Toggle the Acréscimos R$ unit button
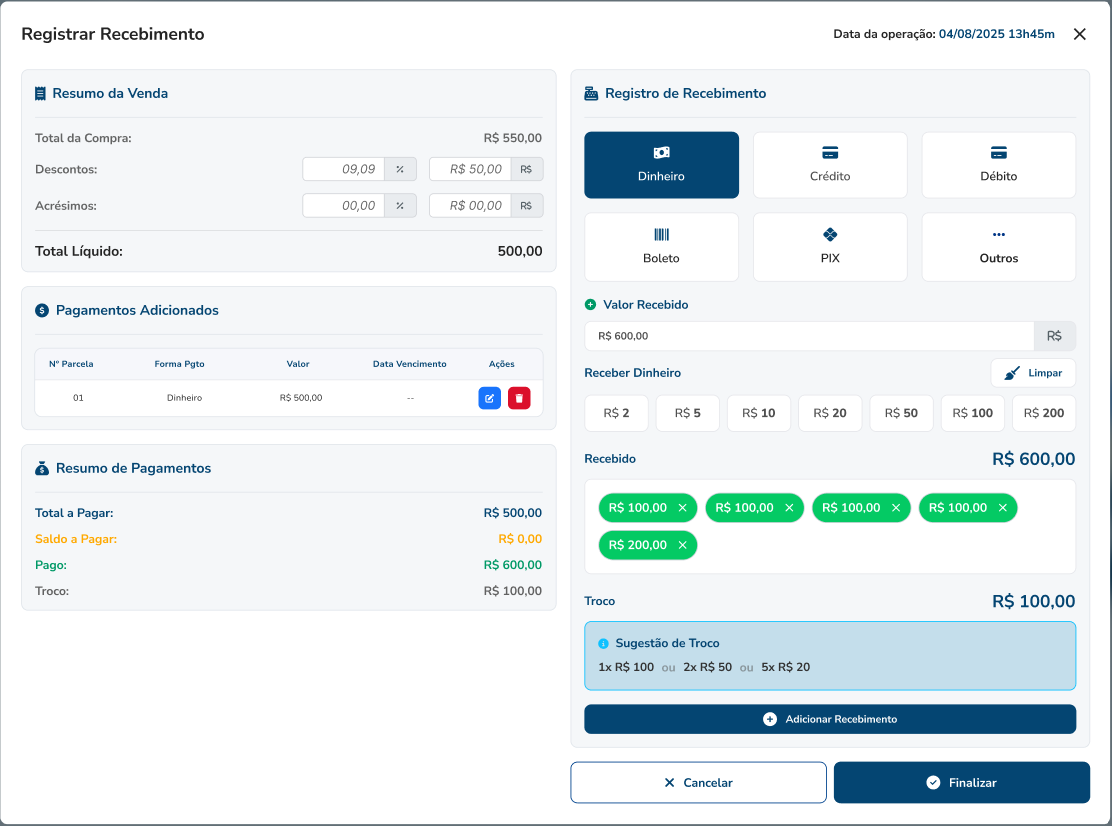The width and height of the screenshot is (1112, 826). [x=526, y=205]
